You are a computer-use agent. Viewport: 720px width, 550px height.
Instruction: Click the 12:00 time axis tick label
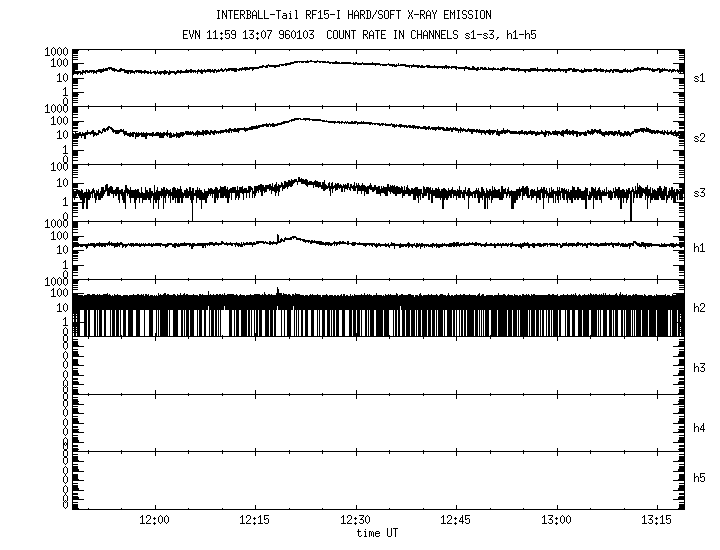(154, 521)
